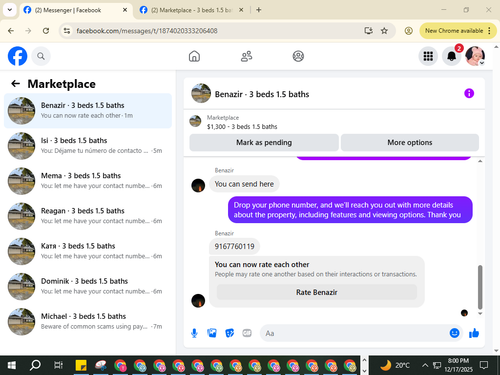This screenshot has height=375, width=500.
Task: Open Task View on the taskbar
Action: pos(58,365)
